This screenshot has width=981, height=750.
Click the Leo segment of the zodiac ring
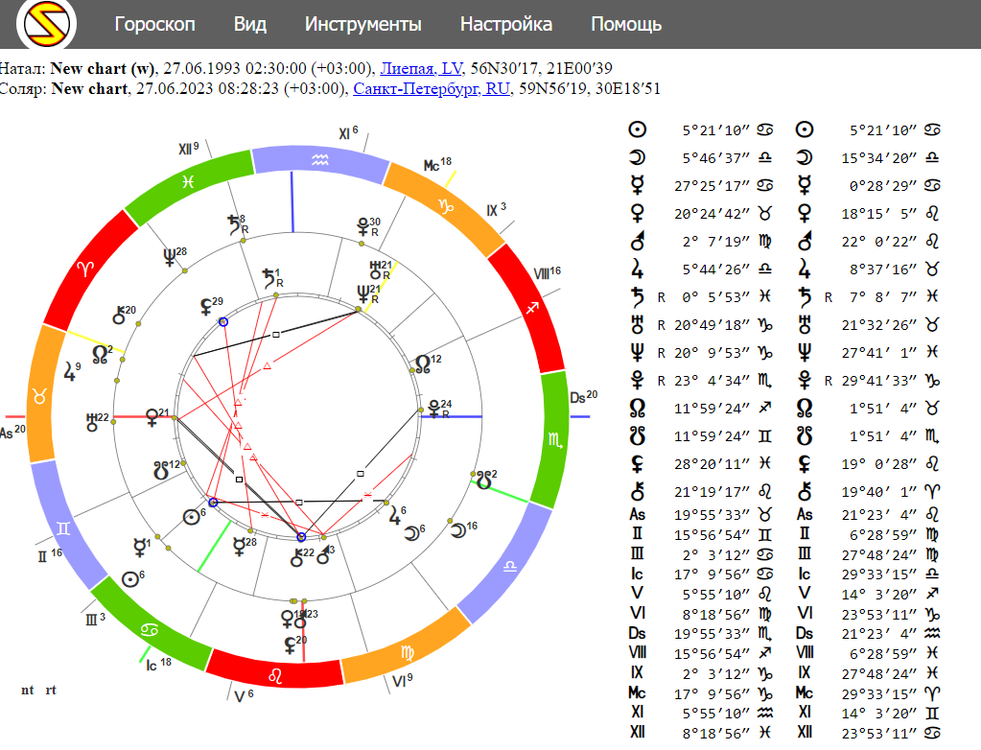[275, 675]
